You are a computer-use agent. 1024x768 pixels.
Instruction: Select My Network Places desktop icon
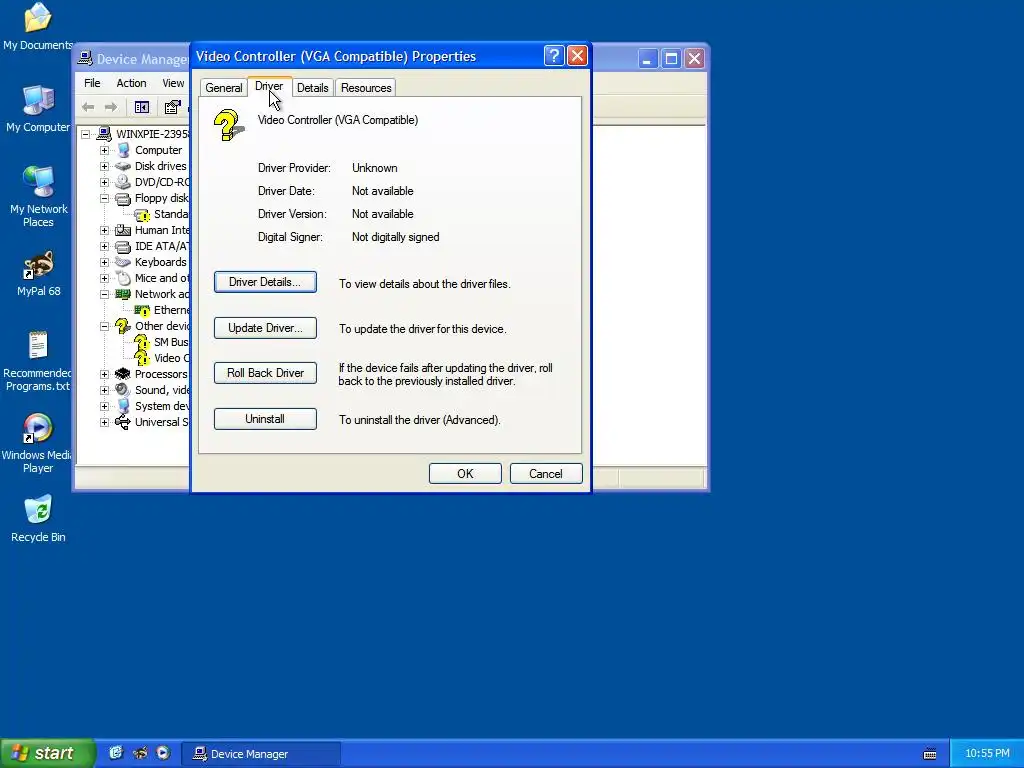[38, 197]
